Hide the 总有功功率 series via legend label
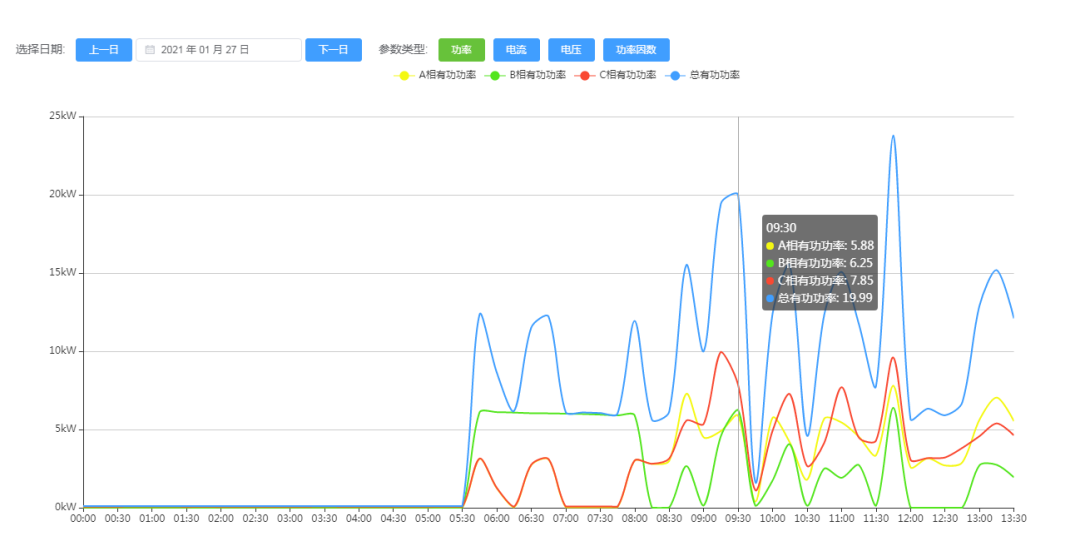1080x540 pixels. [715, 75]
